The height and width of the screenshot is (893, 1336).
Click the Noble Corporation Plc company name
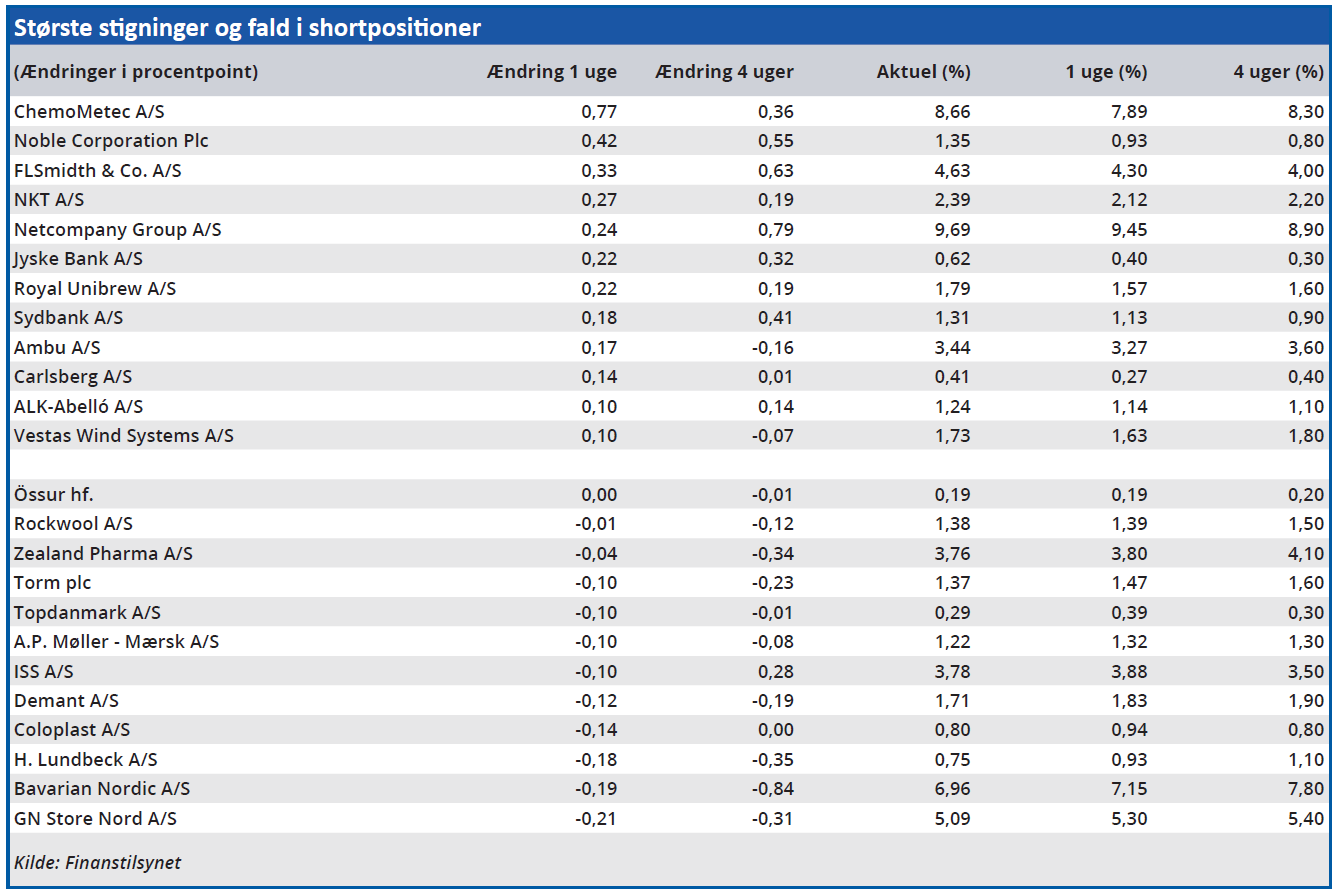(x=111, y=141)
